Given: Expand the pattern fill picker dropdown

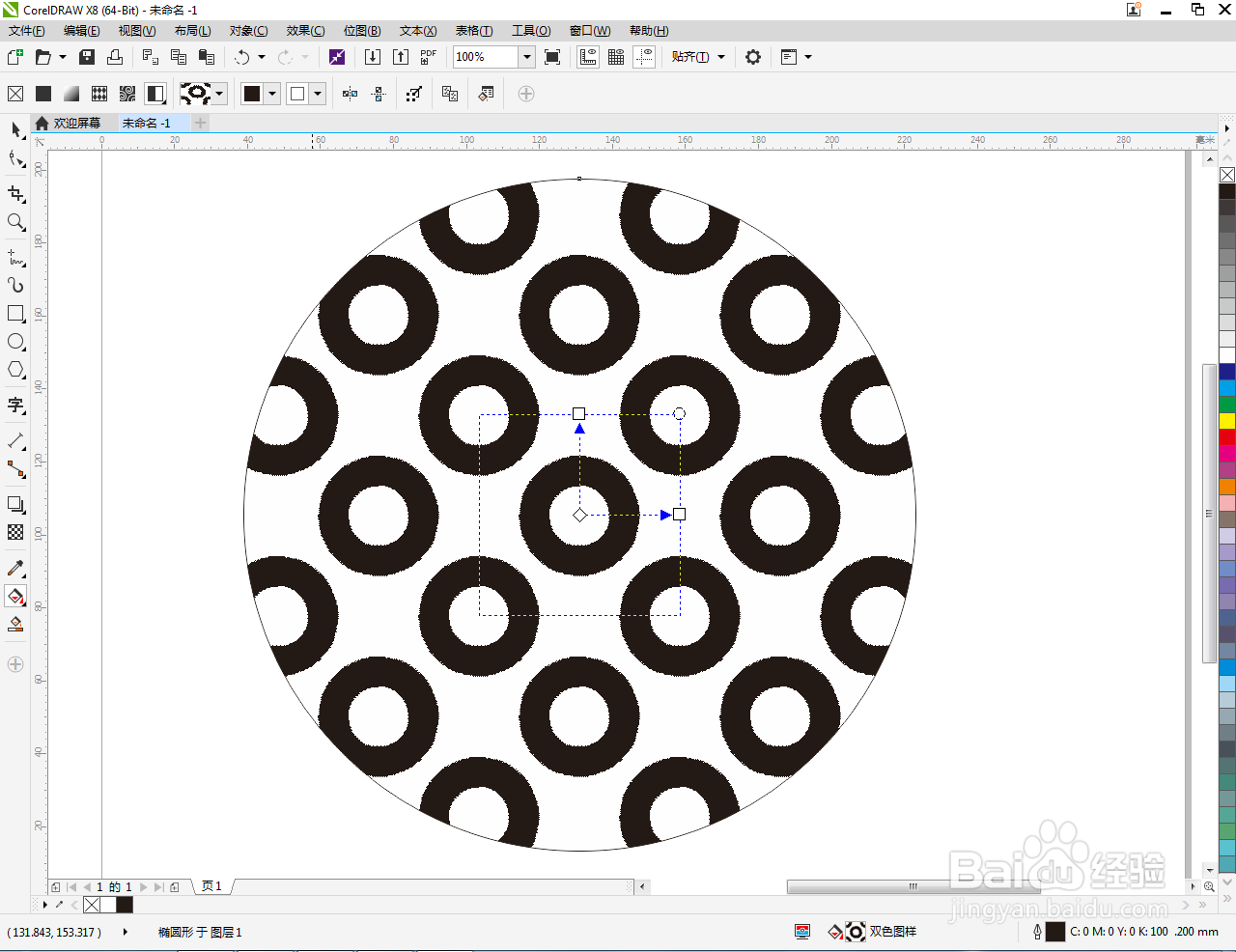Looking at the screenshot, I should [220, 94].
